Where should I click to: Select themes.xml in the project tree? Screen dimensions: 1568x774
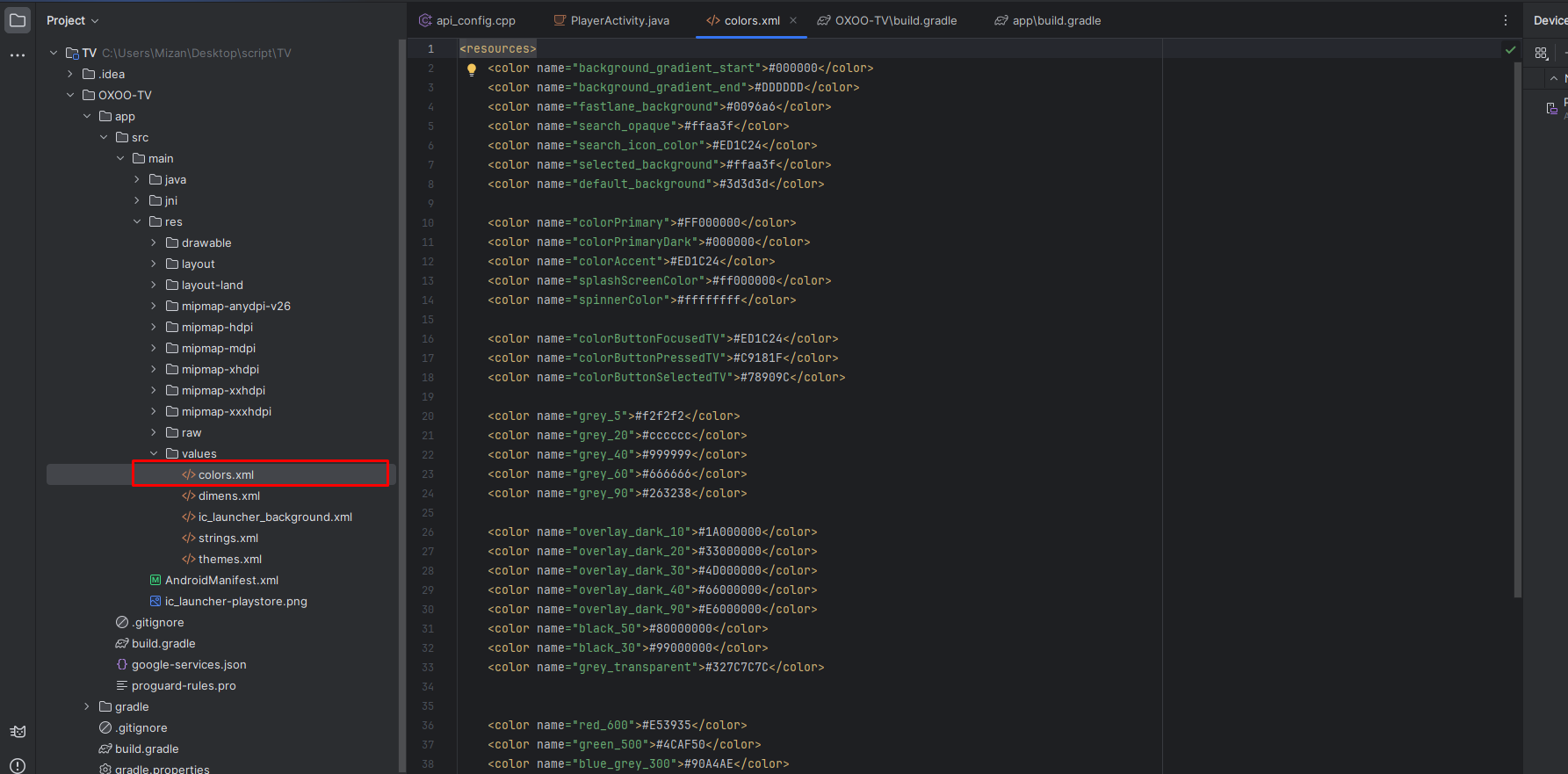click(221, 559)
